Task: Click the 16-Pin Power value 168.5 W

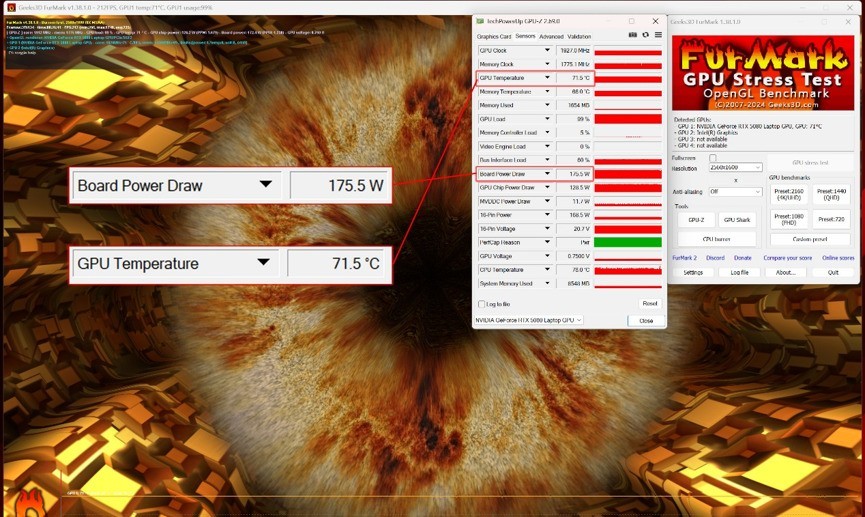Action: [x=573, y=215]
